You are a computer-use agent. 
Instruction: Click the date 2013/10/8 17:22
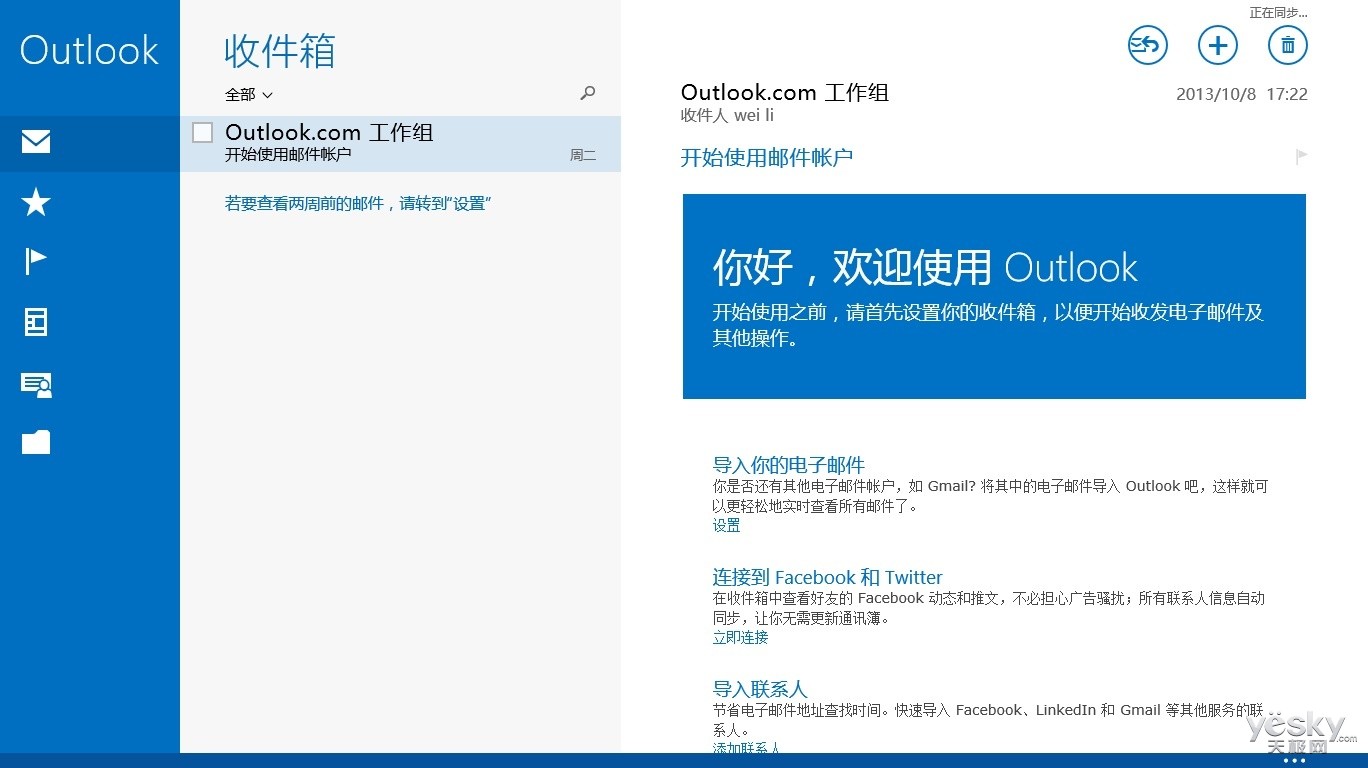pyautogui.click(x=1242, y=94)
